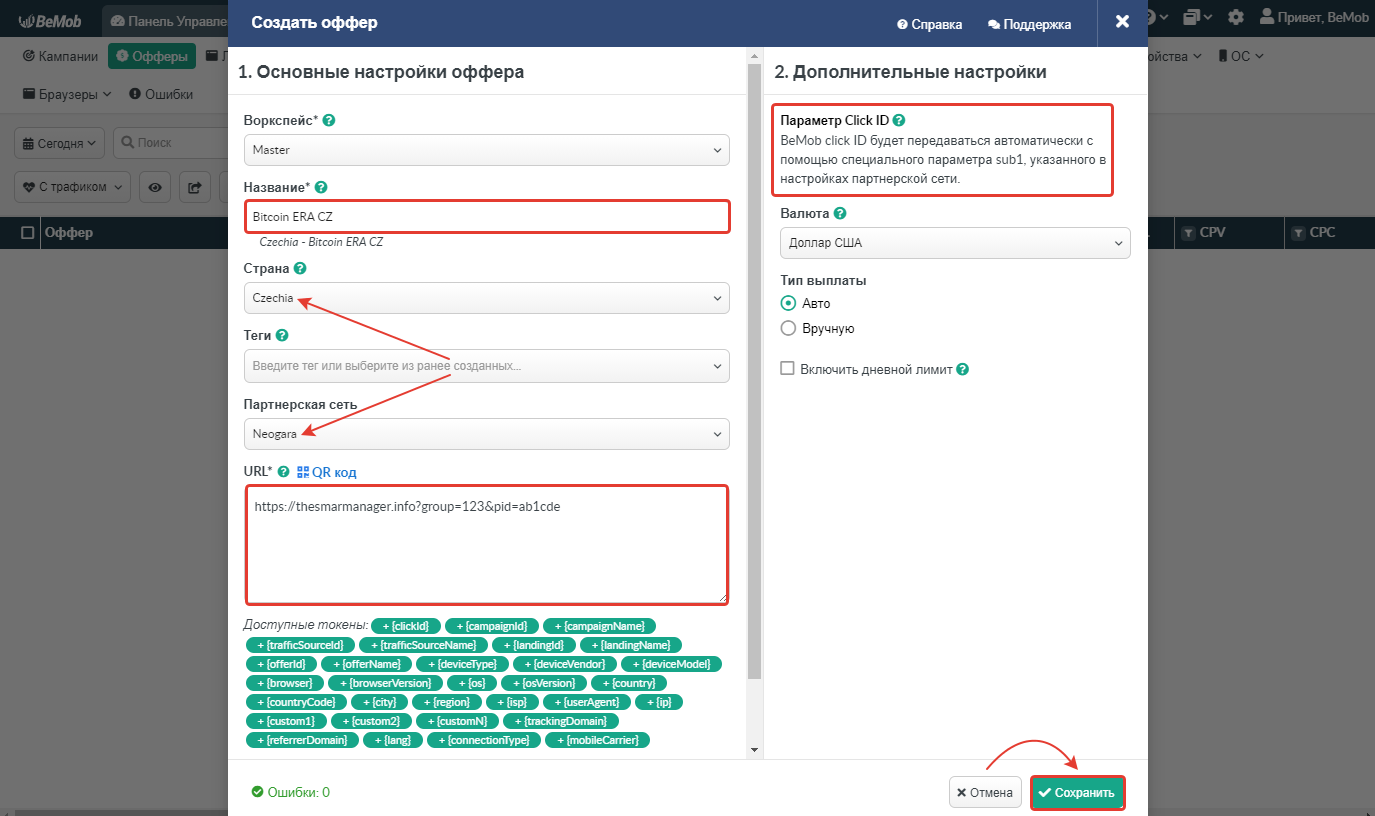Viewport: 1375px width, 816px height.
Task: Add the {lang} token
Action: click(393, 740)
